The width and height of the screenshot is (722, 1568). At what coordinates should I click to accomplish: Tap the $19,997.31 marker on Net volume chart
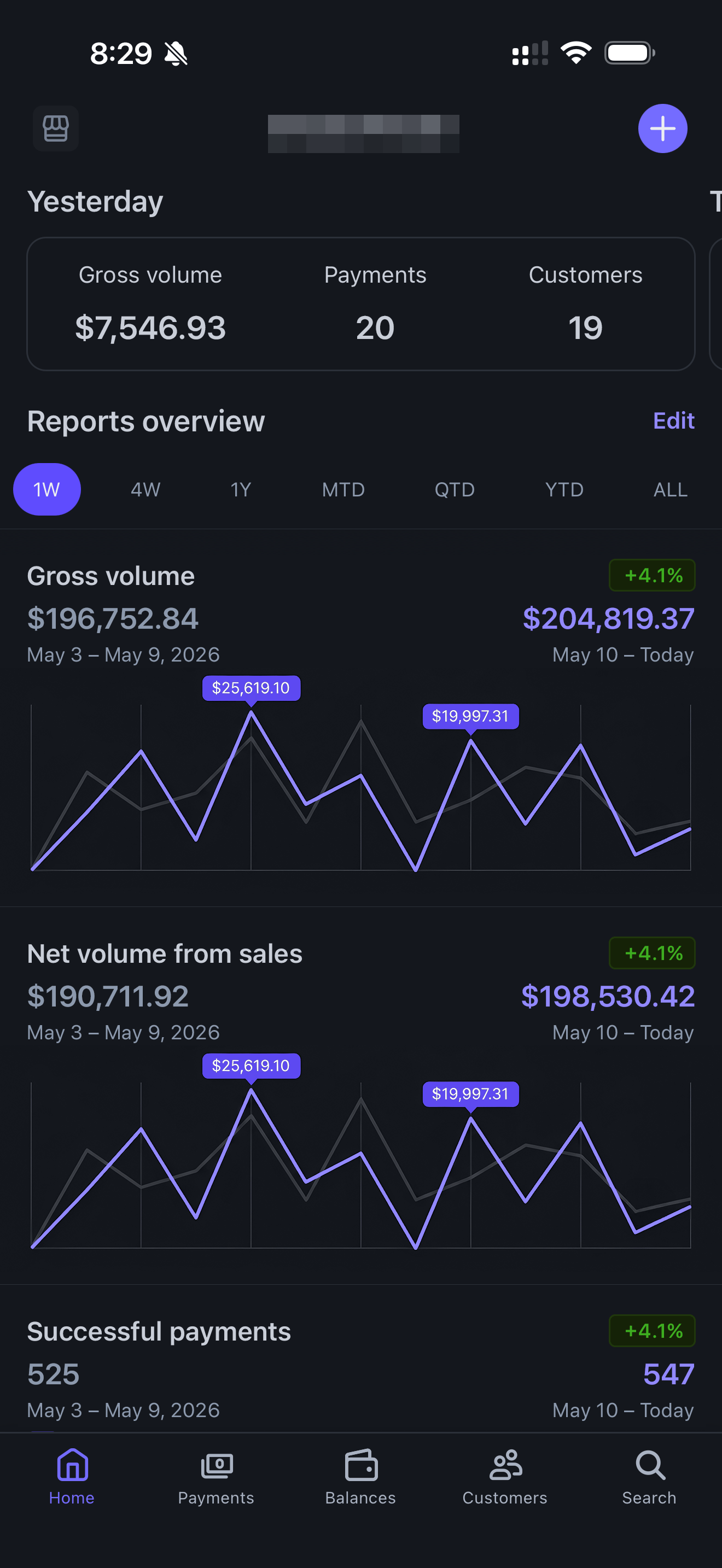click(x=470, y=1095)
